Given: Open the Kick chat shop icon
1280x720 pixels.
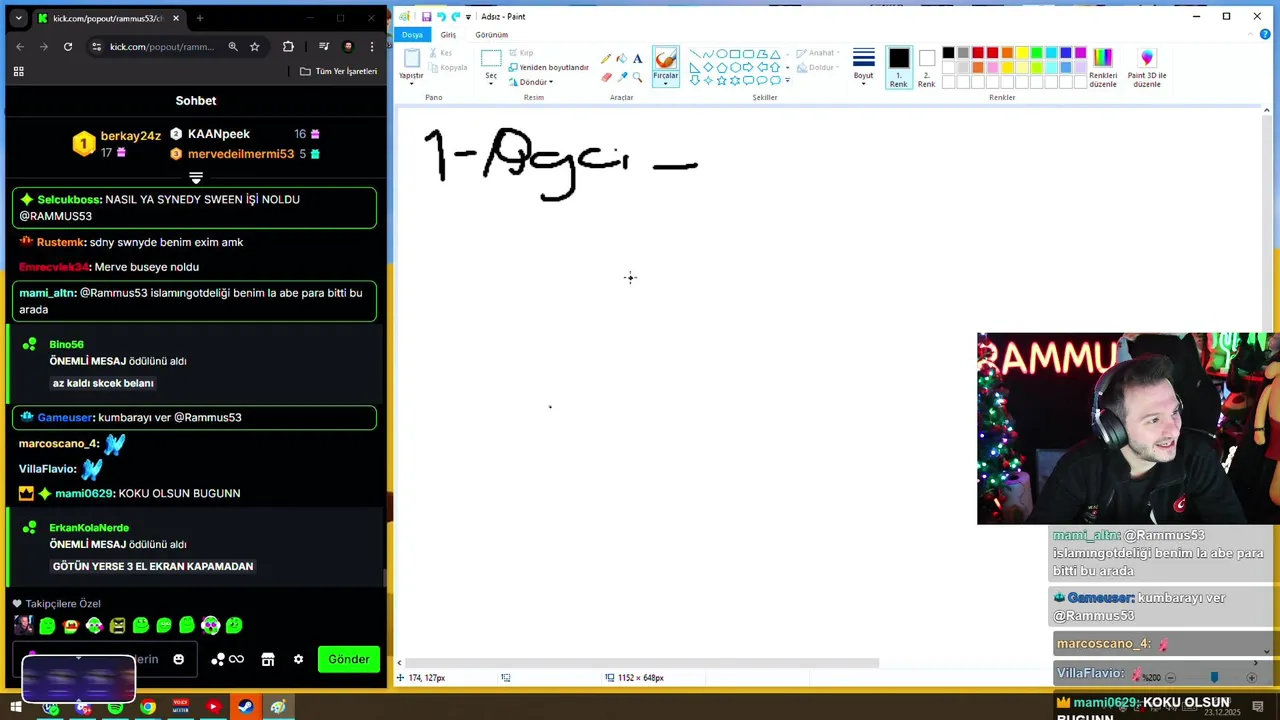Looking at the screenshot, I should (x=268, y=659).
